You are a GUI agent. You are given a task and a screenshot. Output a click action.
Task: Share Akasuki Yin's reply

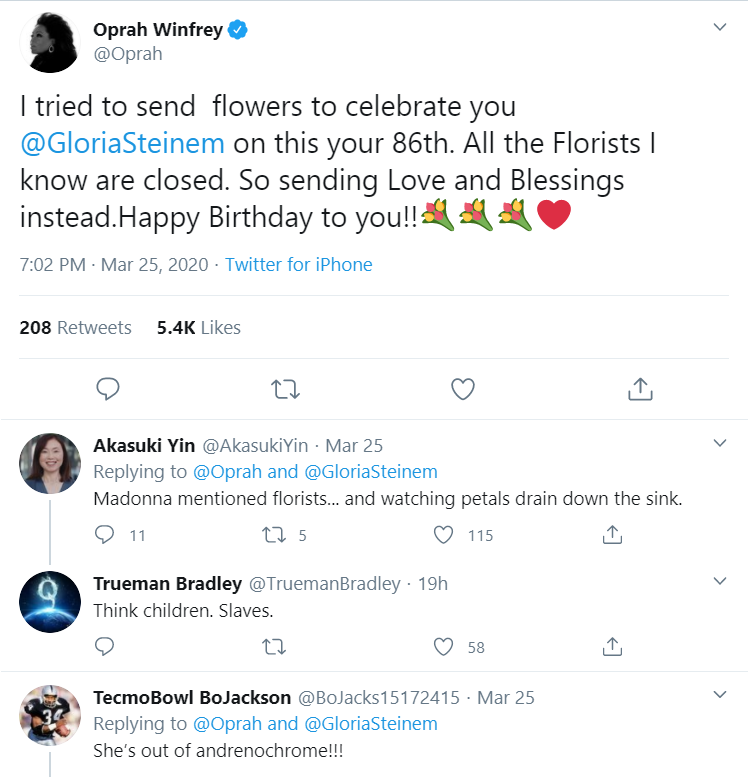[613, 535]
